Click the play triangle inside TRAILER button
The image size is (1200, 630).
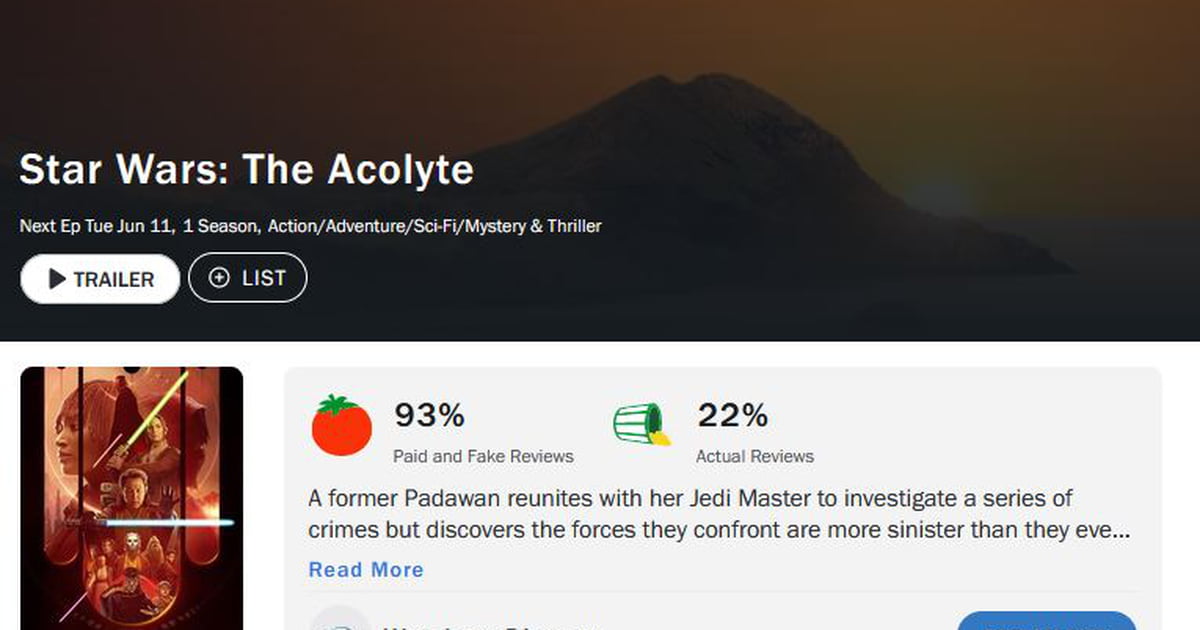point(57,279)
